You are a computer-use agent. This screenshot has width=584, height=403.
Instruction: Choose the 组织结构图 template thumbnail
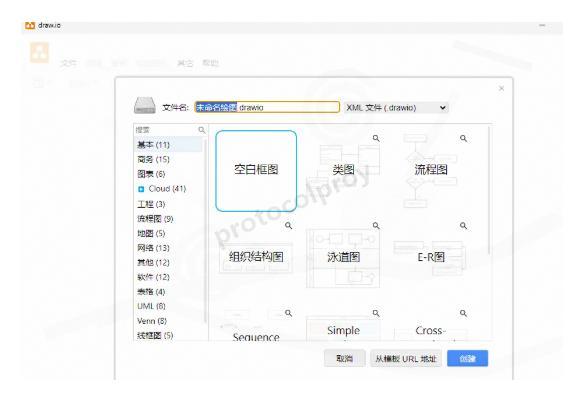pyautogui.click(x=256, y=257)
